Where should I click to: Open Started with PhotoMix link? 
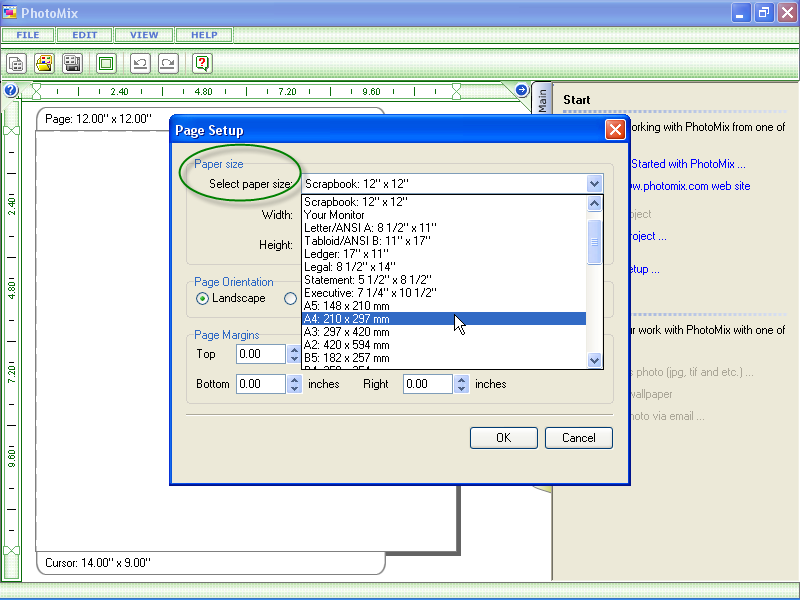[x=689, y=164]
